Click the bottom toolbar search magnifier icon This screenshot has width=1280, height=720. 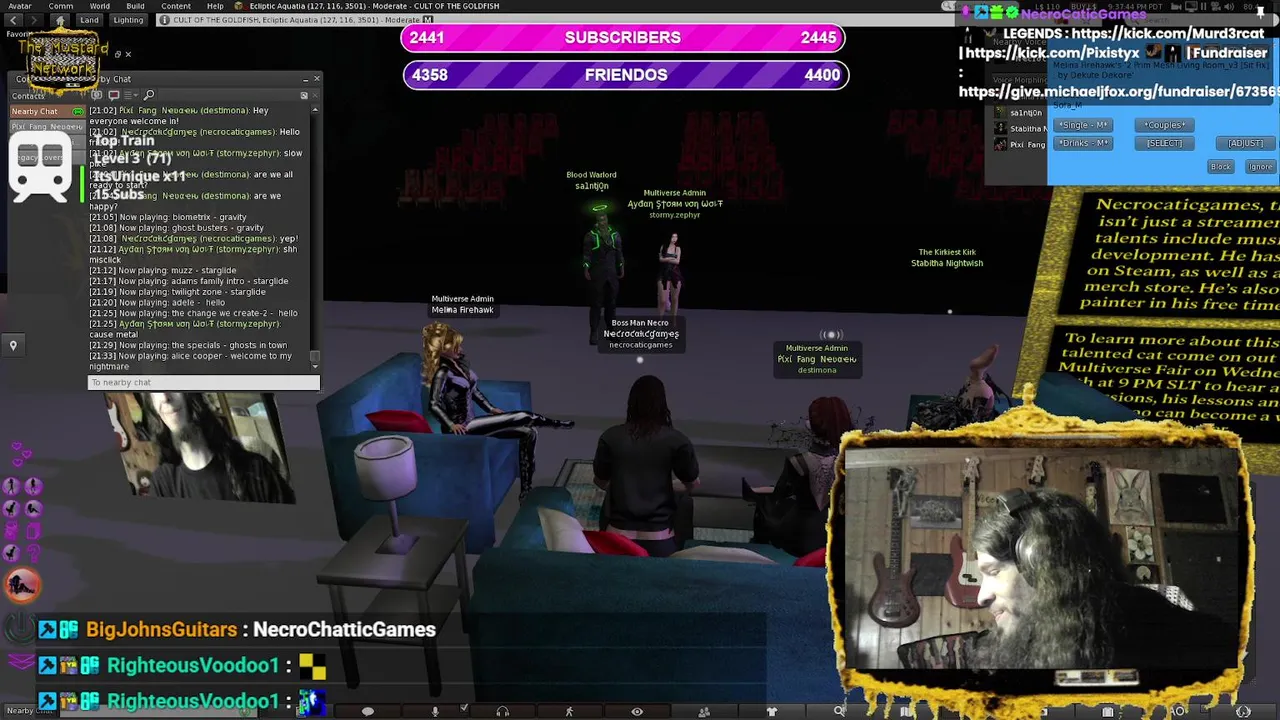click(839, 711)
